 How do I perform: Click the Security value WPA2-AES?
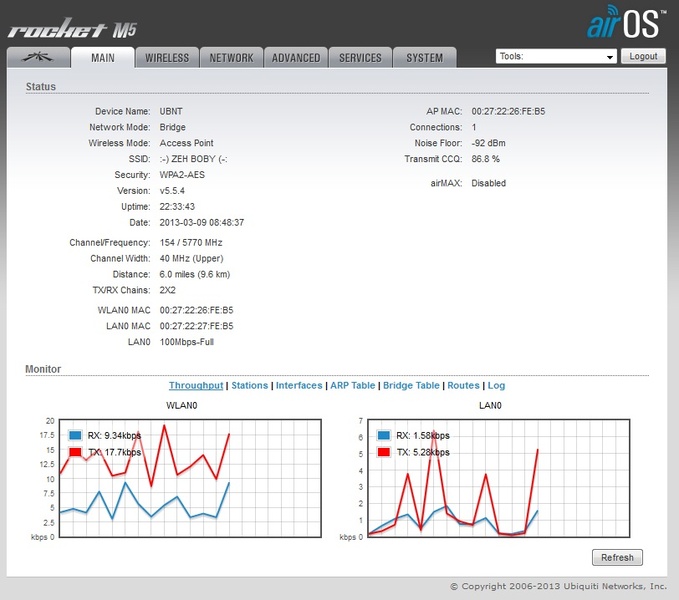point(182,175)
